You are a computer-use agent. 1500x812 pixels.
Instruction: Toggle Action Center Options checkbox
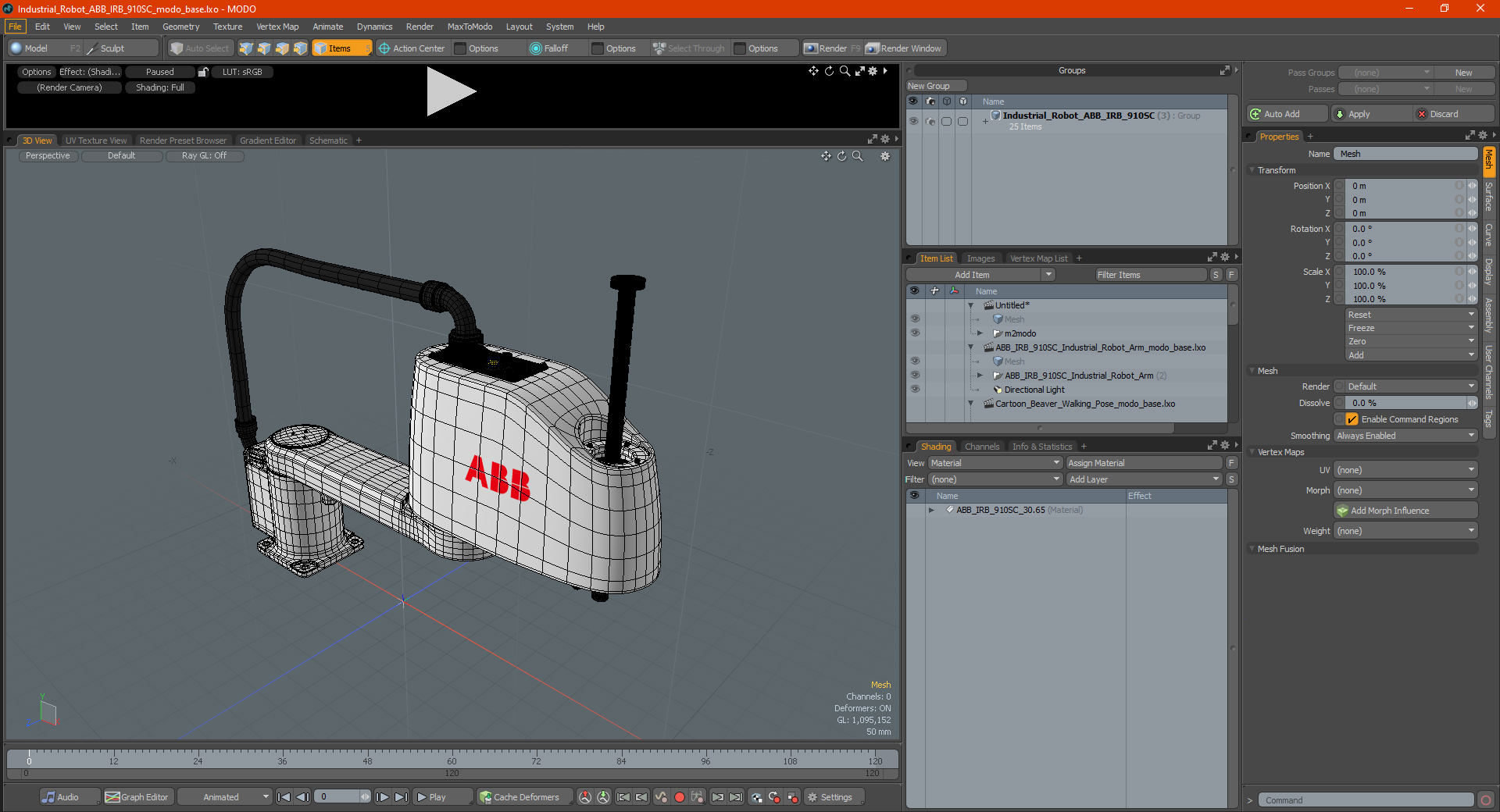(x=461, y=48)
